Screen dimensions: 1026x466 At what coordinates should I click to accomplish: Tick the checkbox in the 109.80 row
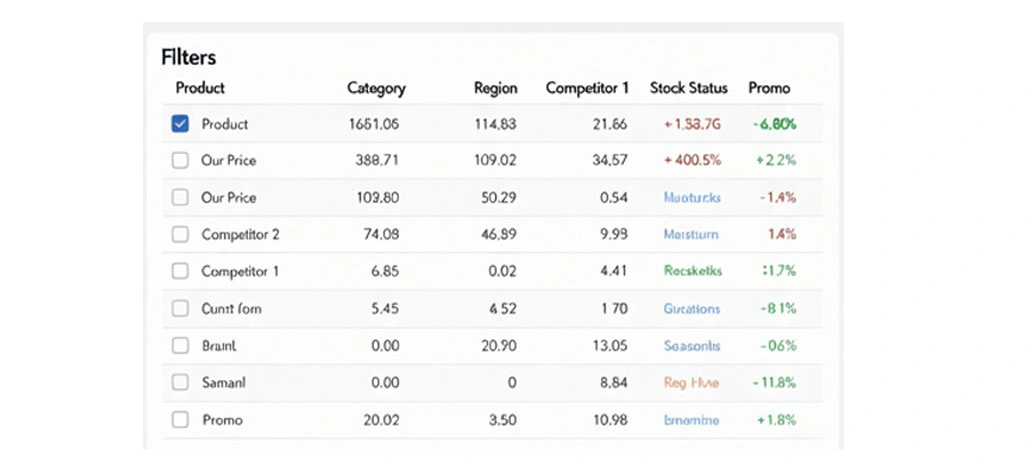[x=180, y=198]
